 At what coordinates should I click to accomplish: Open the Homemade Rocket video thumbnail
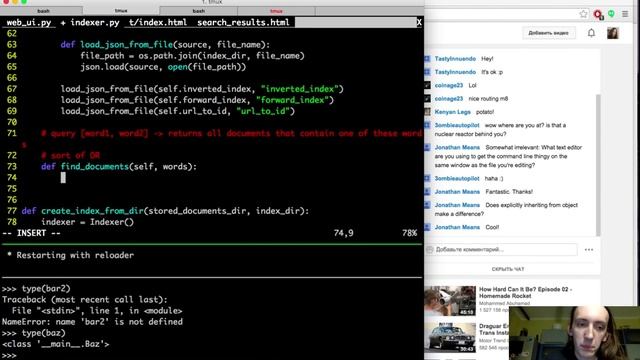click(450, 301)
